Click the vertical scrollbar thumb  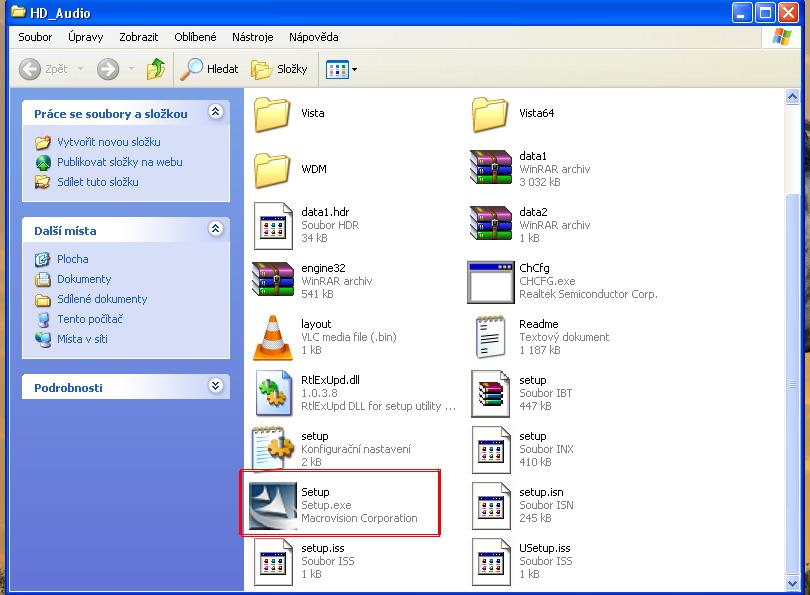pyautogui.click(x=792, y=383)
